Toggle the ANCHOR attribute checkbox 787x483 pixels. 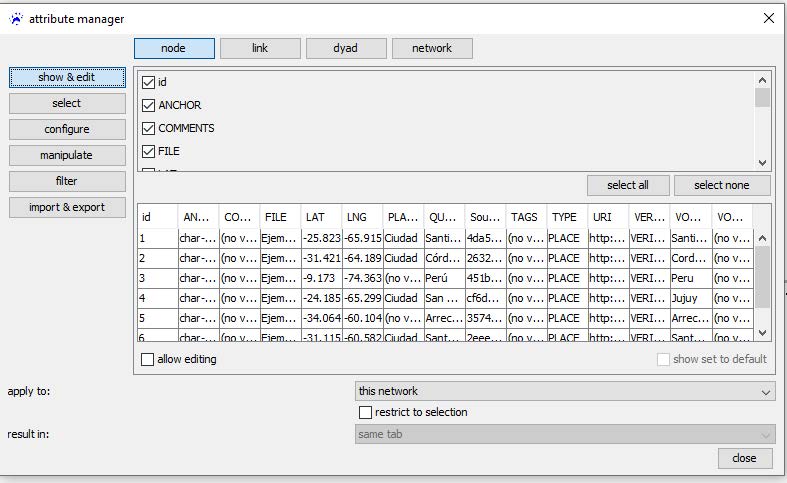[x=149, y=105]
